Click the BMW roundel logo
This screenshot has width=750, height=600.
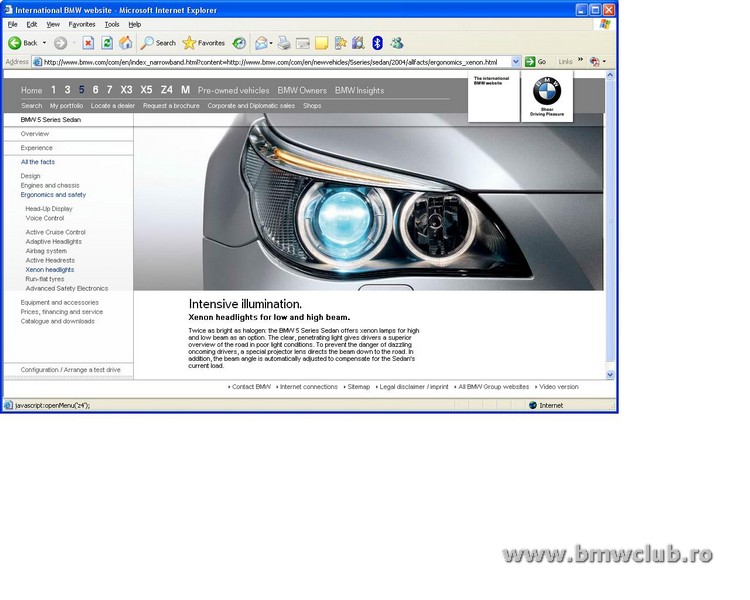click(x=547, y=91)
